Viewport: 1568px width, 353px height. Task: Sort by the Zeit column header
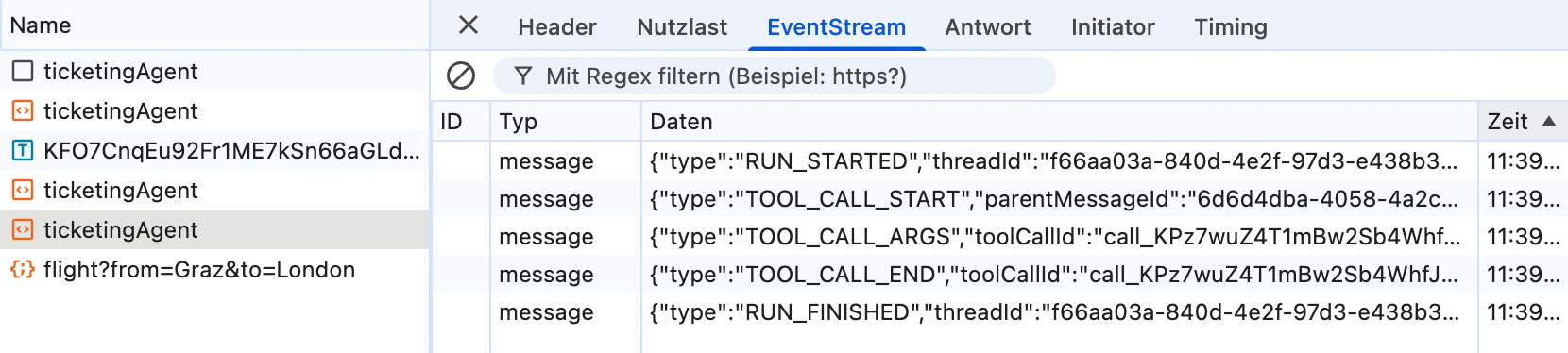tap(1523, 122)
